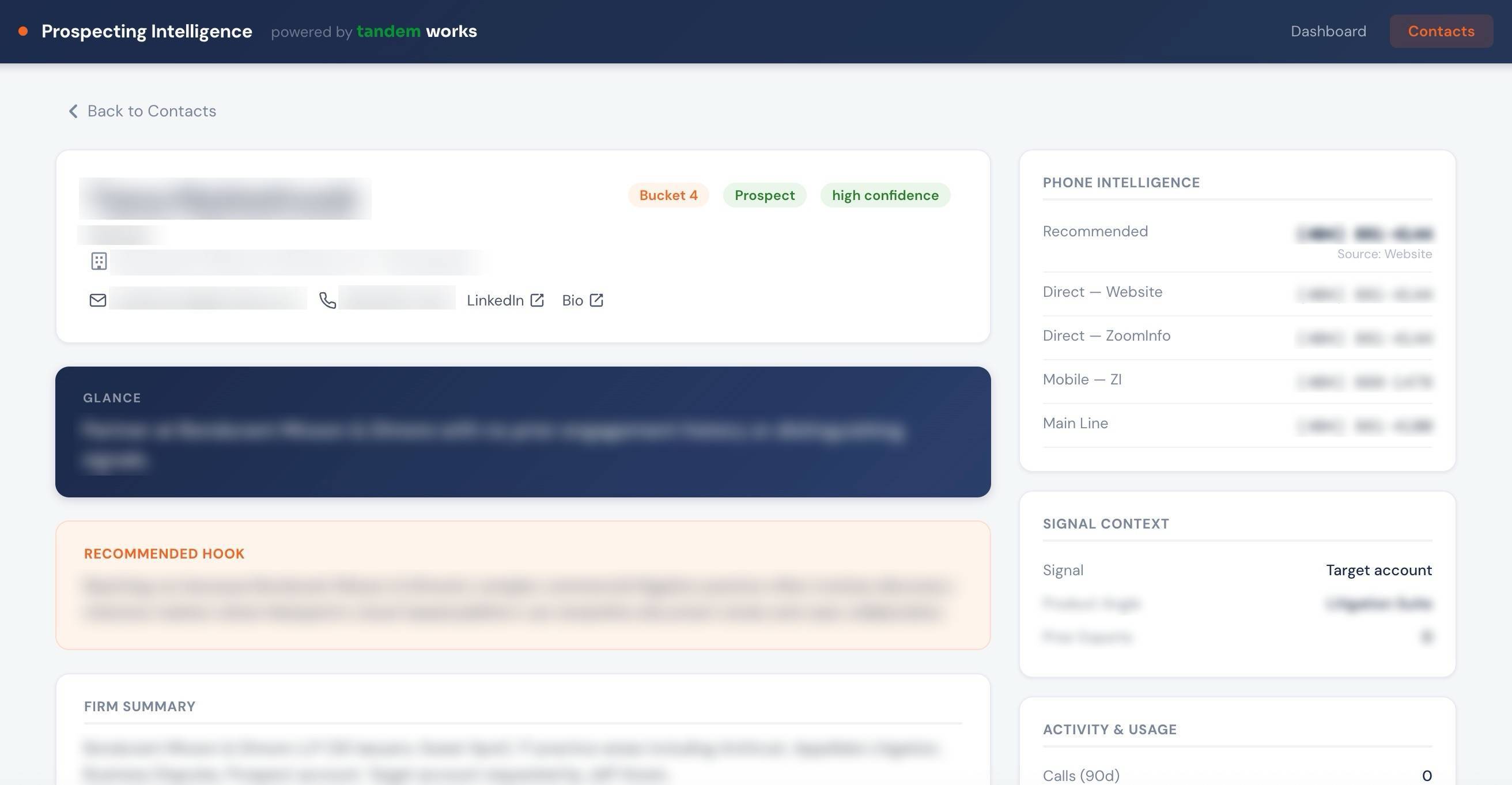Click the email envelope icon
Screen dimensions: 1512x785
pos(97,301)
